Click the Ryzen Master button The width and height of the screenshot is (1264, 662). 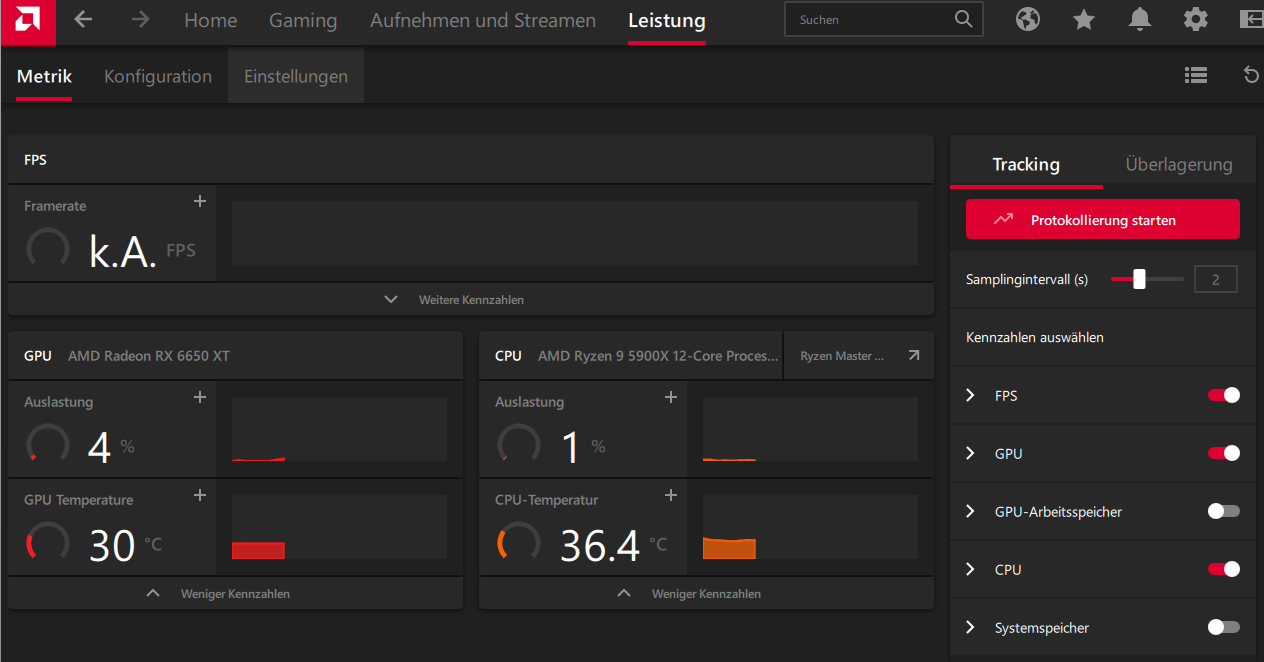coord(859,355)
